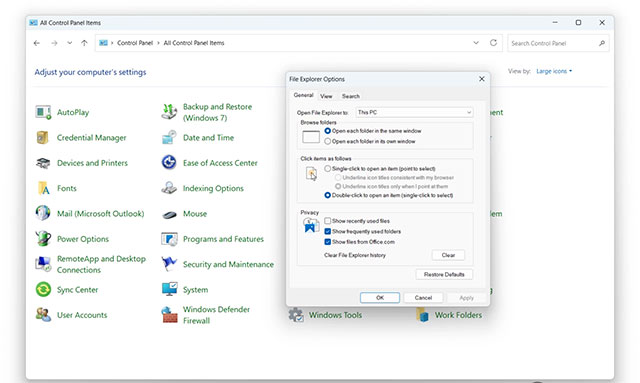Open Credential Manager icon
Viewport: 640px width, 383px height.
pos(43,138)
